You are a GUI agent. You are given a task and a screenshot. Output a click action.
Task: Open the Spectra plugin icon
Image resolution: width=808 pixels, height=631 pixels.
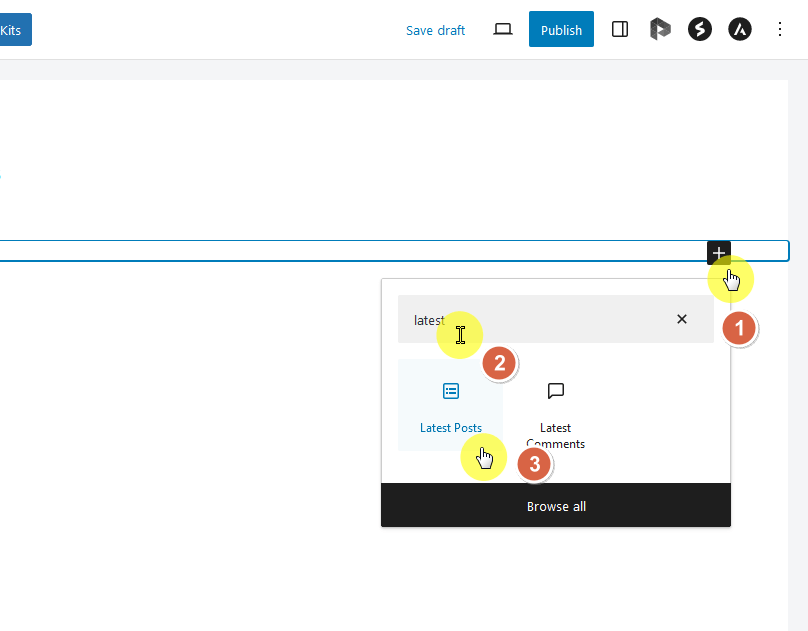click(x=700, y=29)
